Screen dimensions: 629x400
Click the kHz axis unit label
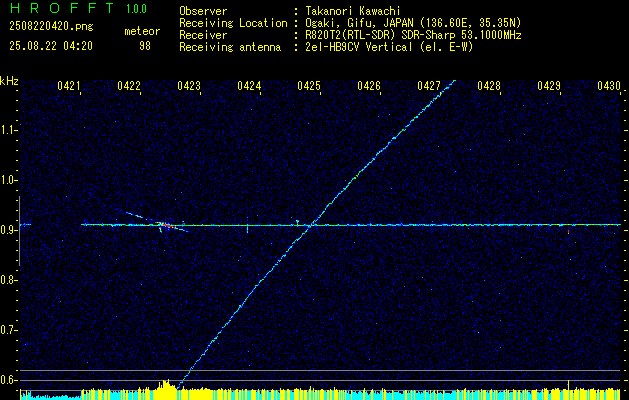(9, 81)
